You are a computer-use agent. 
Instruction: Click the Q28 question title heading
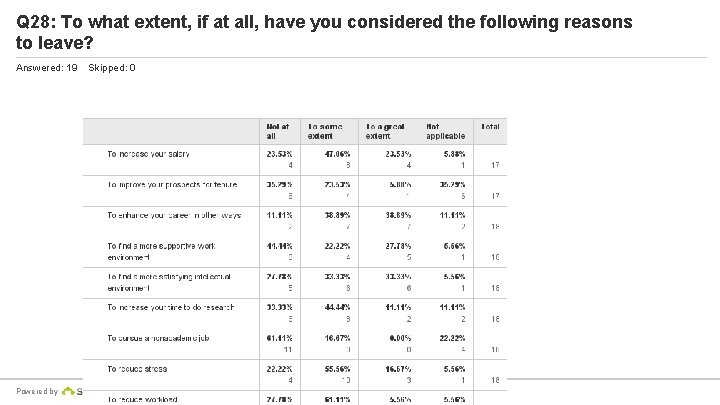(324, 32)
